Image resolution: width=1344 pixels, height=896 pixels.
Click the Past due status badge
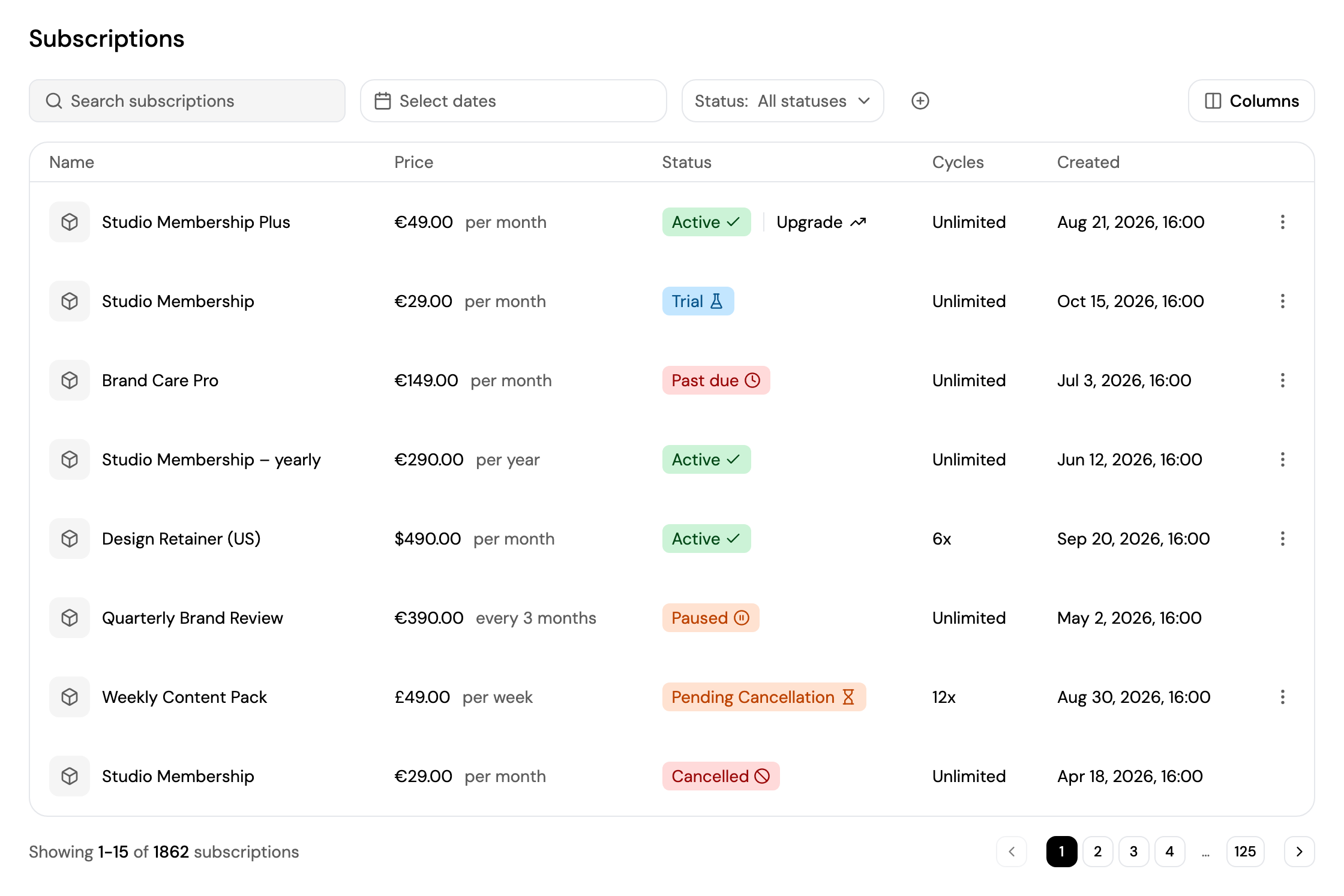[716, 380]
